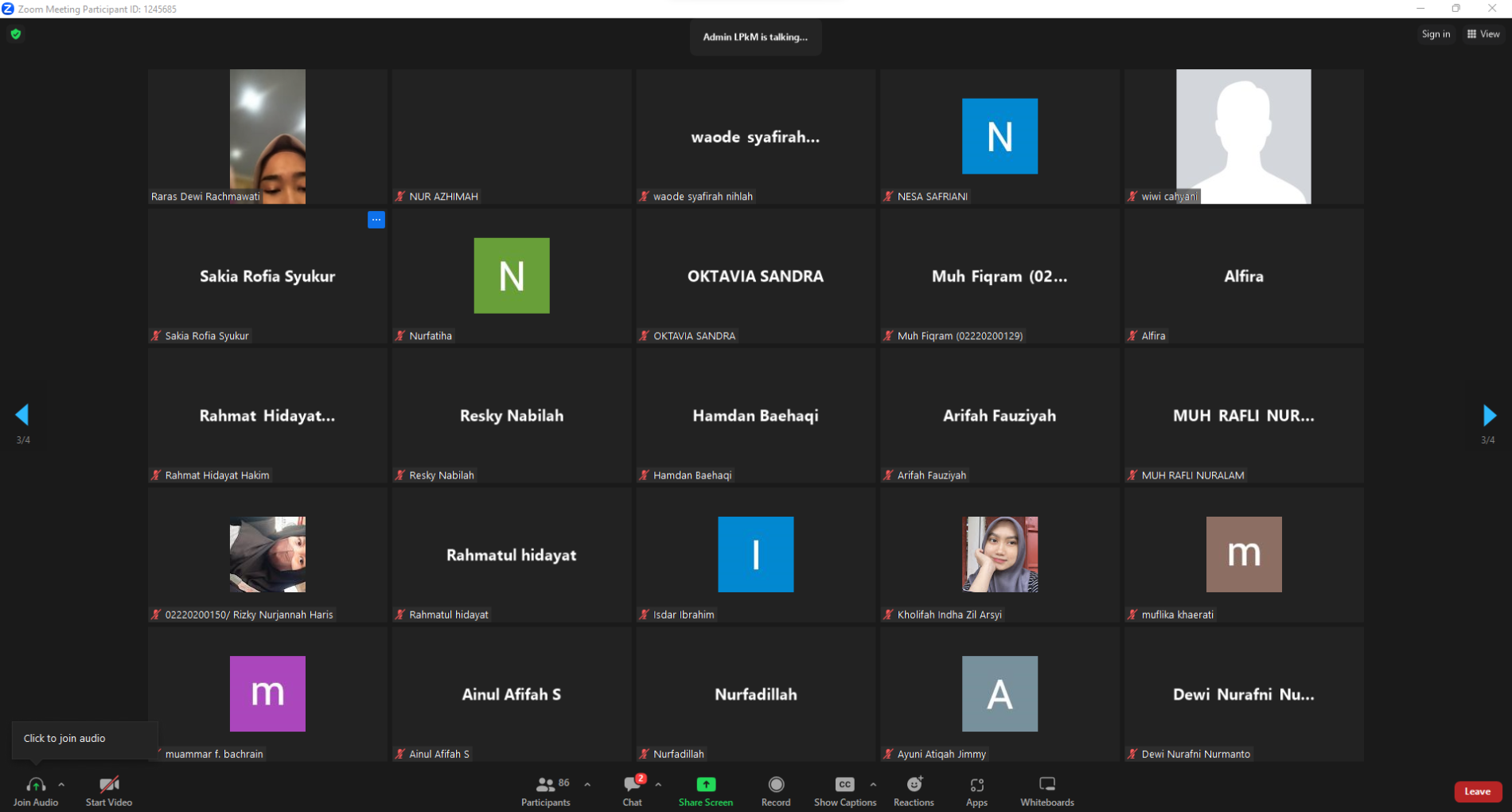Click the Rahmatul hidayat name label
1512x812 pixels.
(449, 615)
